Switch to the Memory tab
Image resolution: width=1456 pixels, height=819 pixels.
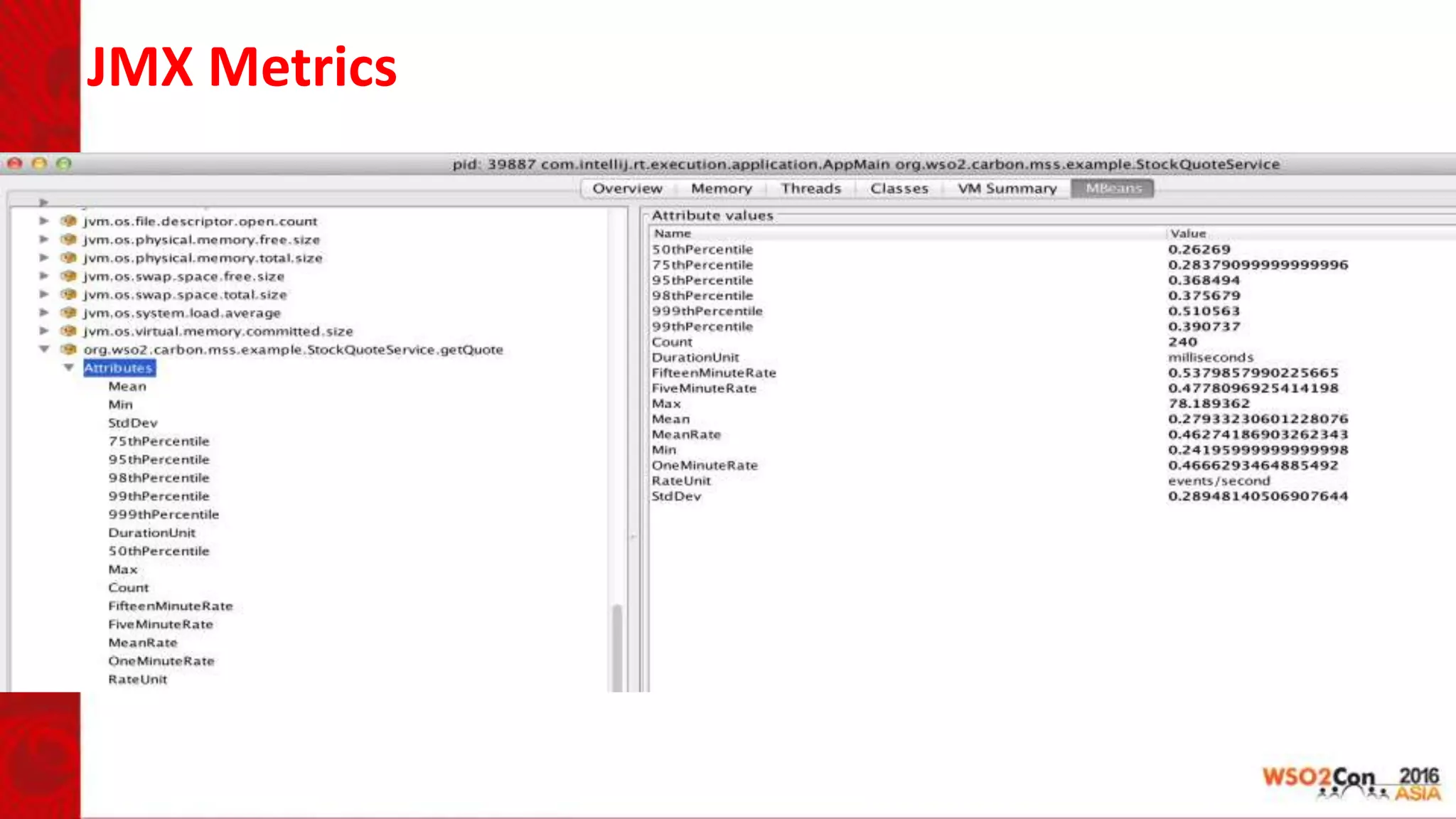[722, 188]
